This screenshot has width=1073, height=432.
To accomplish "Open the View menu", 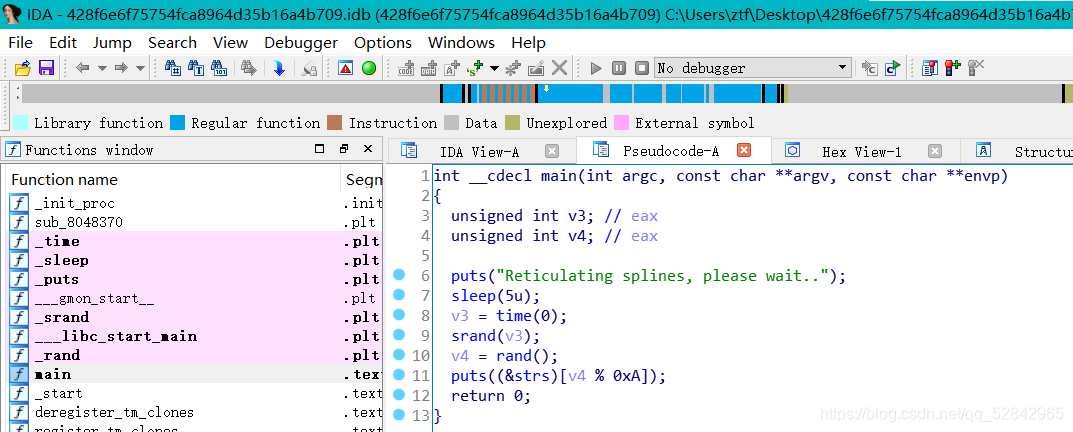I will point(231,42).
